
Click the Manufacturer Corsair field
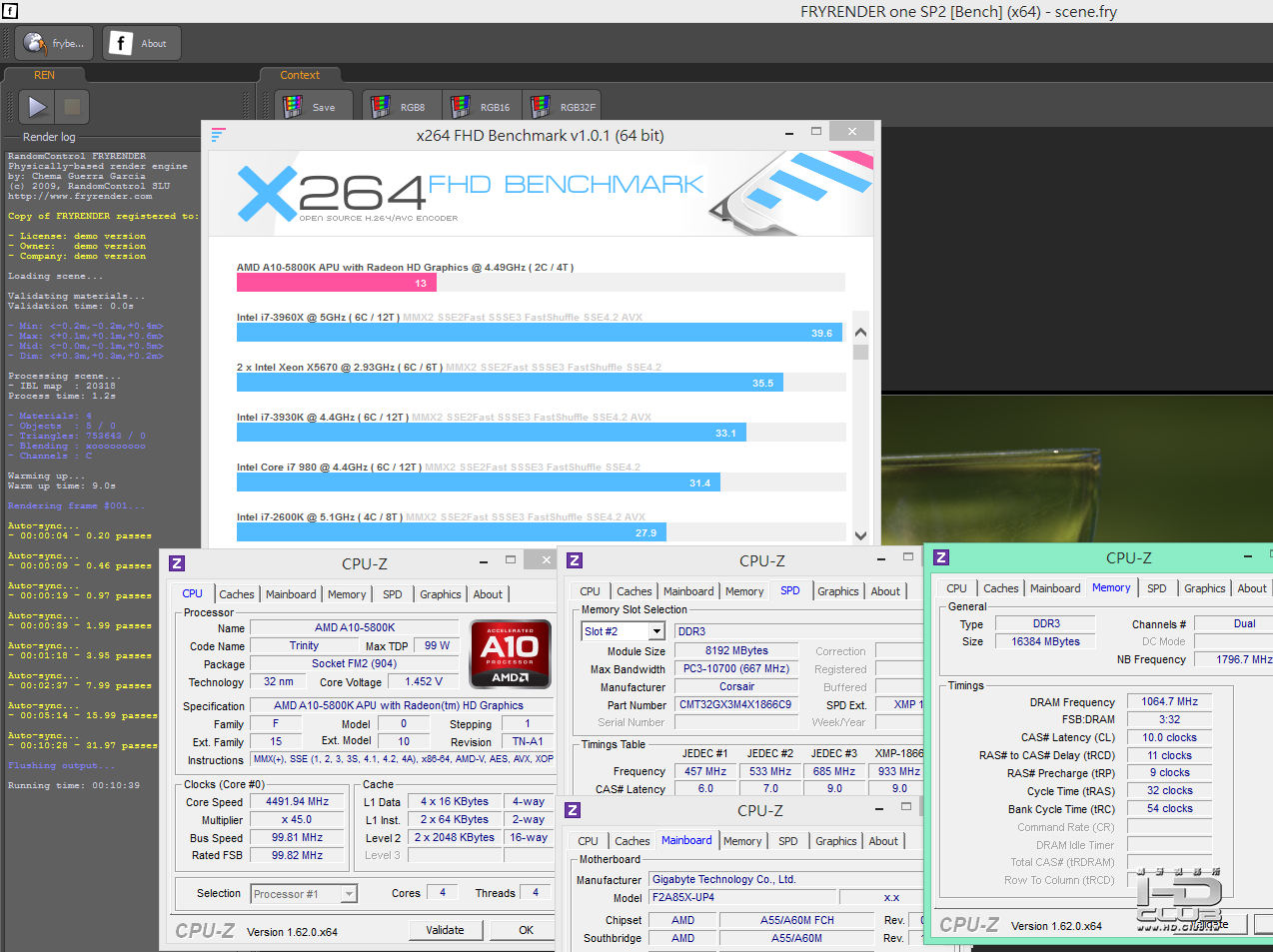click(737, 686)
